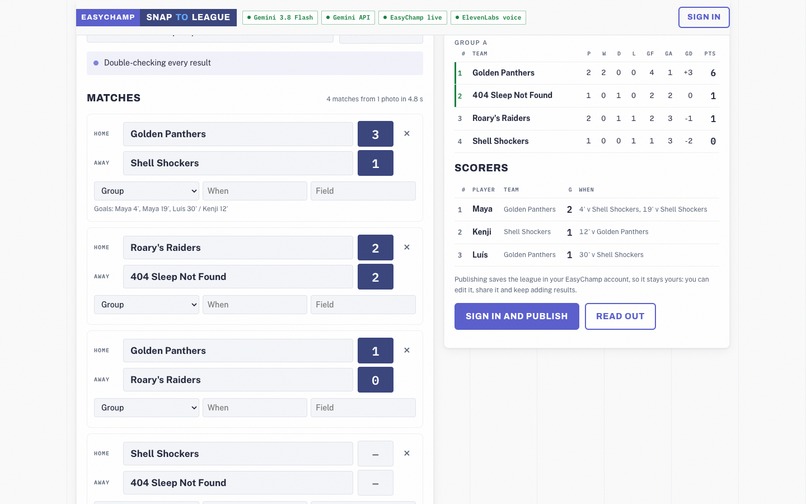This screenshot has width=806, height=504.
Task: Click the PTS column header
Action: 710,53
